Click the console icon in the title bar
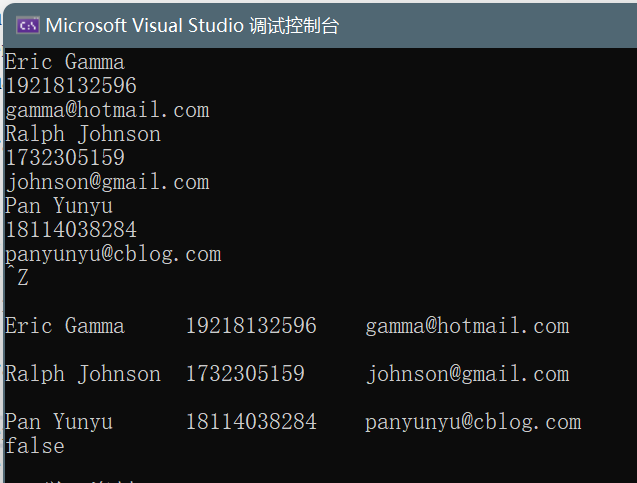Screen dimensions: 637x483 (28, 26)
